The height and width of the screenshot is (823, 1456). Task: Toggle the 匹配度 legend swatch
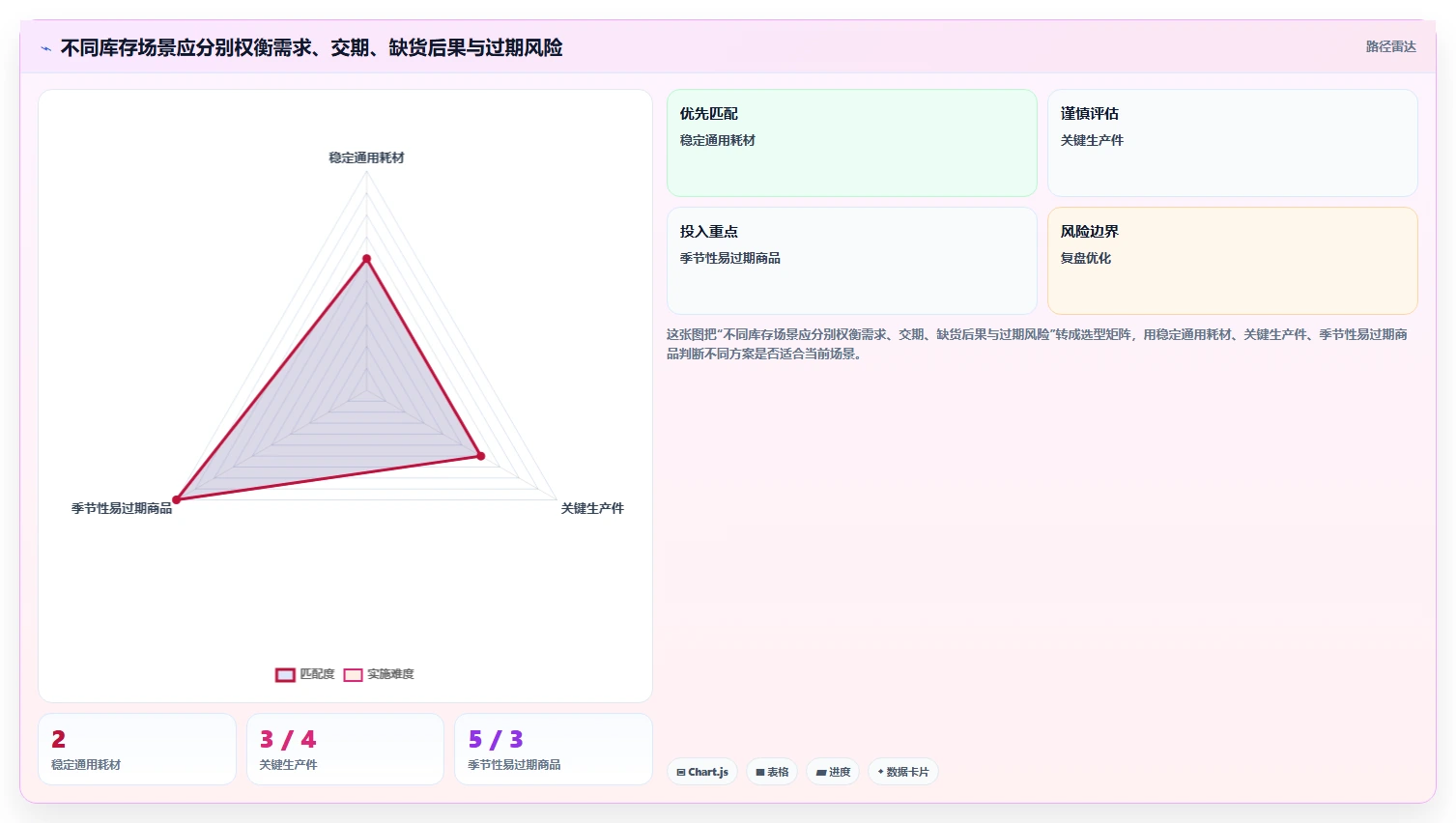[285, 675]
